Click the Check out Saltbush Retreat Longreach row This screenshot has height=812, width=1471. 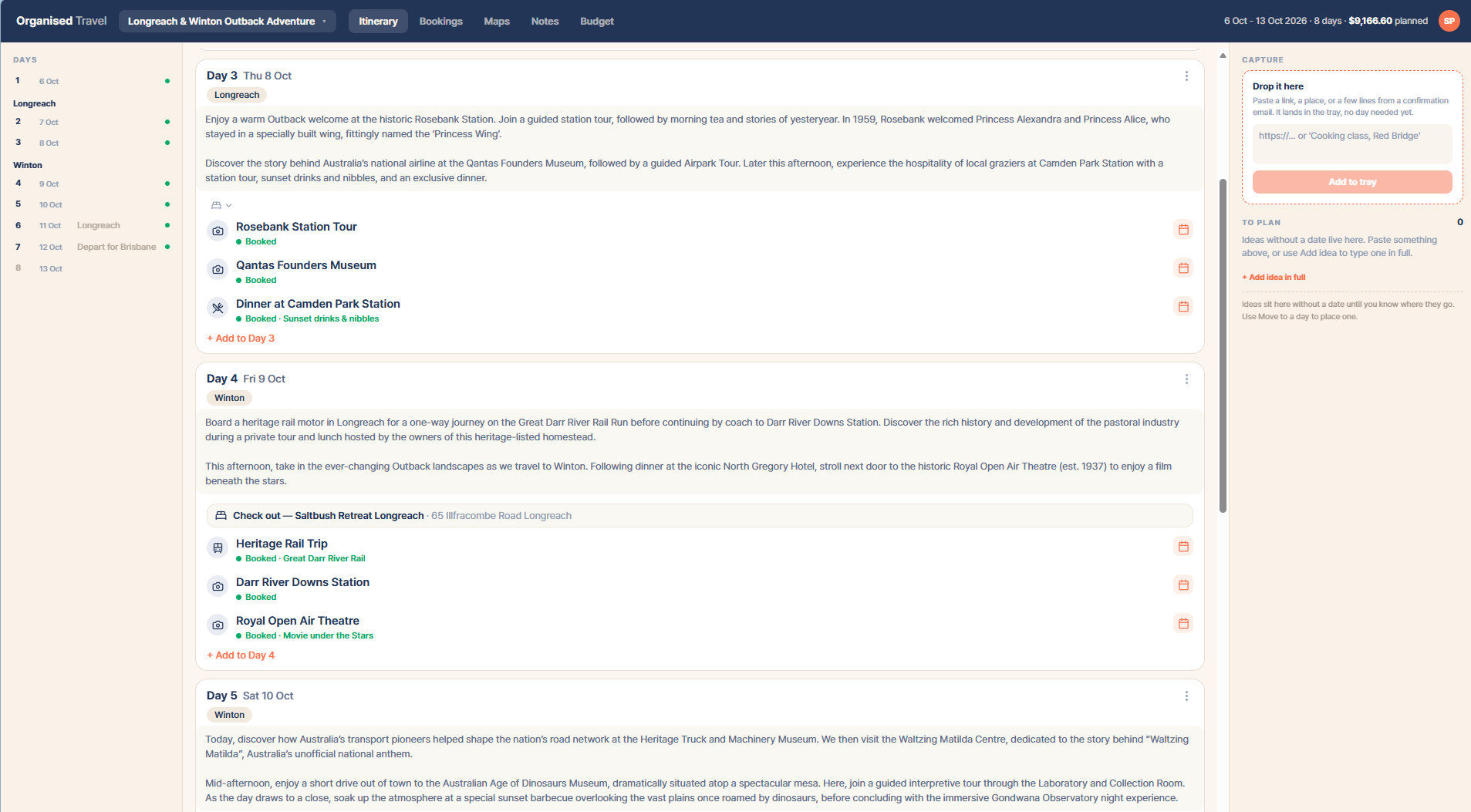coord(700,516)
